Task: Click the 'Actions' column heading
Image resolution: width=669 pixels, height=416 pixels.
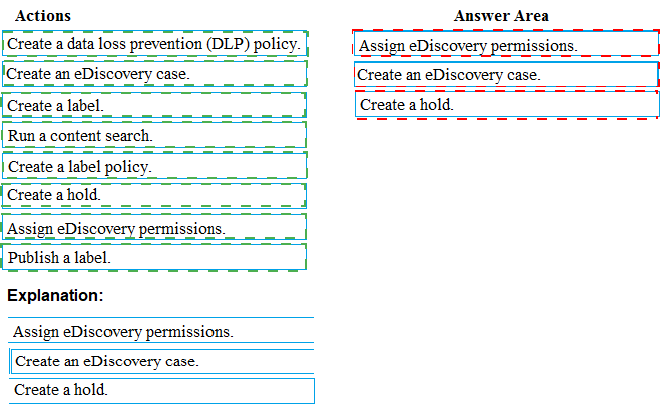Action: 43,16
